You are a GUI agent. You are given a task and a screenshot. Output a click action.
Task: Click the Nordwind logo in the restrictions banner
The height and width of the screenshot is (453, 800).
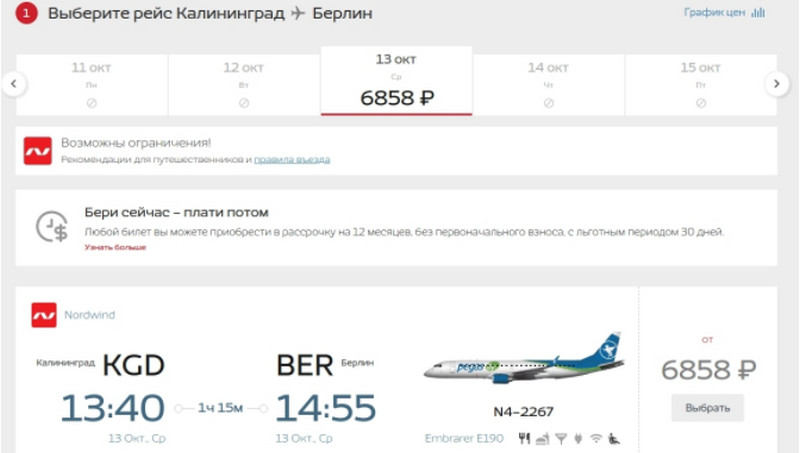point(38,151)
